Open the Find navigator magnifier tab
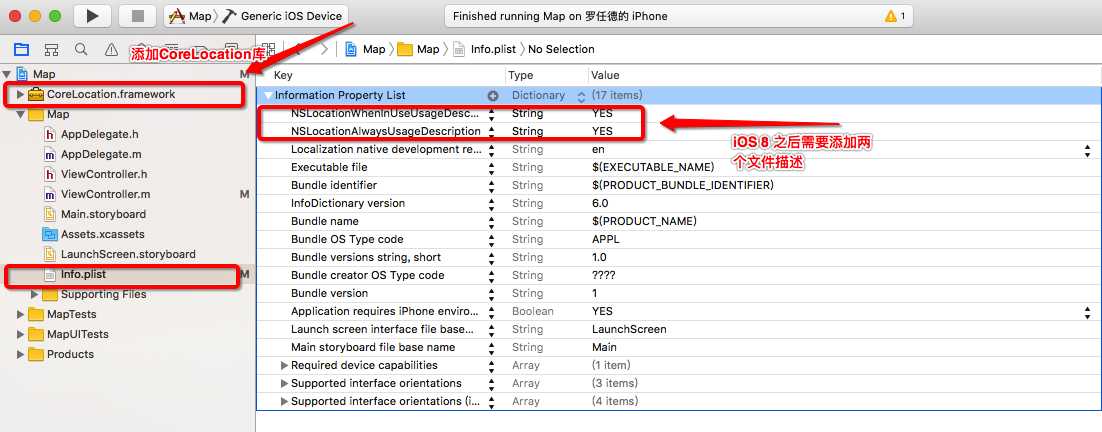 pyautogui.click(x=82, y=49)
